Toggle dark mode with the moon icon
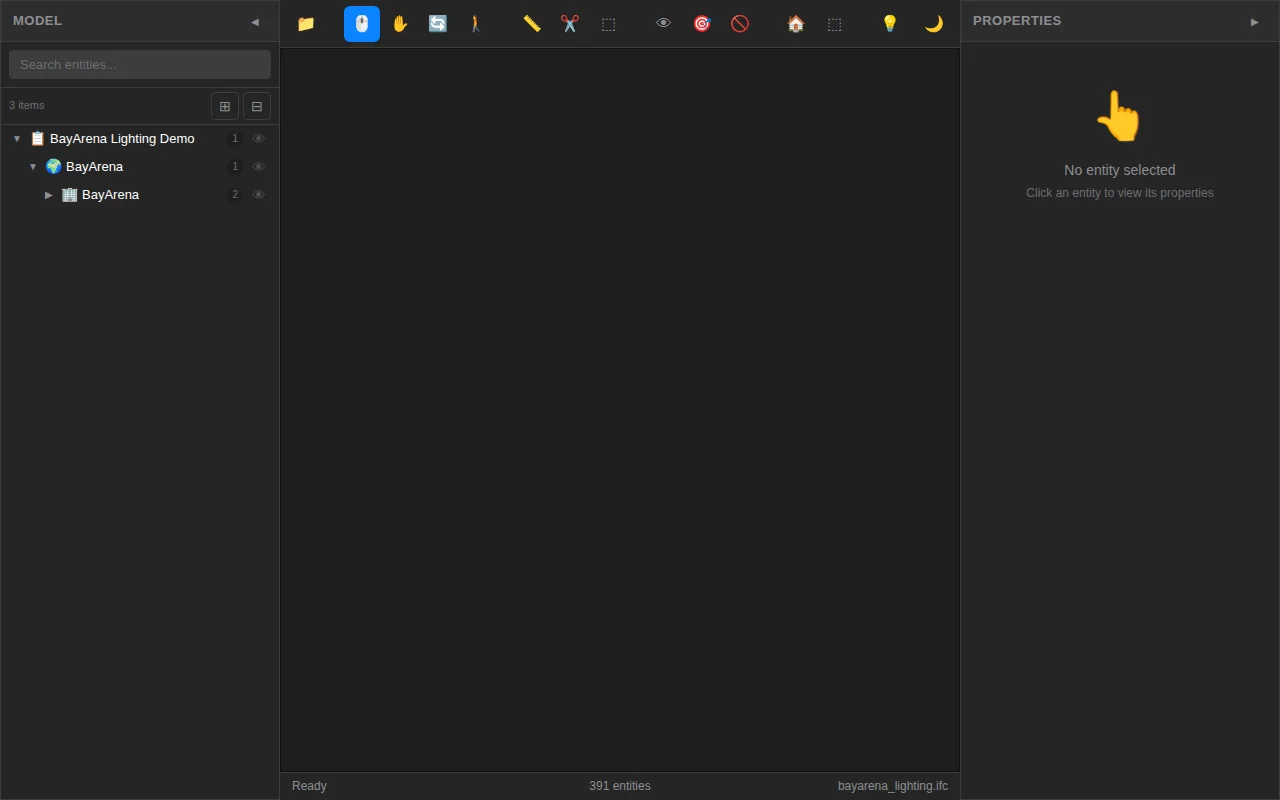The height and width of the screenshot is (800, 1280). (x=934, y=24)
